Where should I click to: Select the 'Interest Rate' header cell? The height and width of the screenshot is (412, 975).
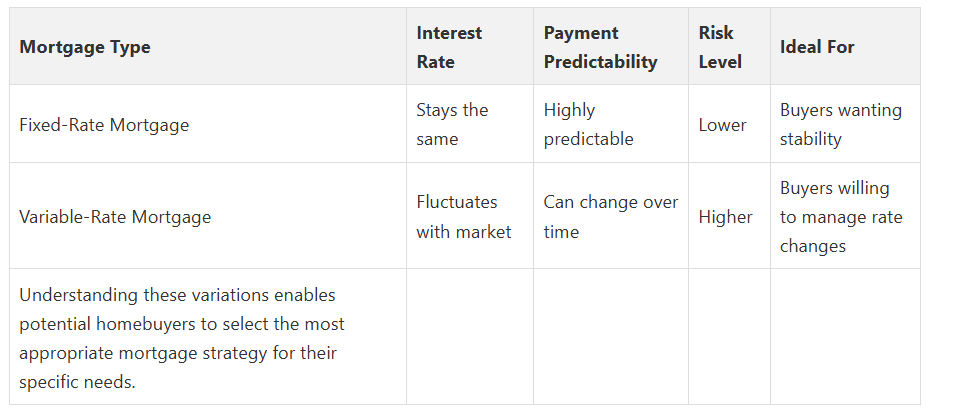[x=449, y=47]
